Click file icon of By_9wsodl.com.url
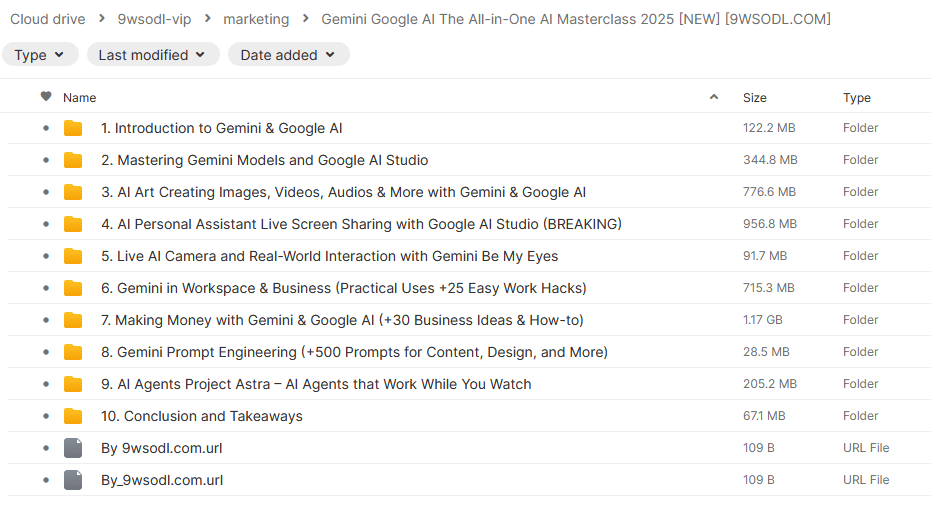The width and height of the screenshot is (931, 513). 73,480
